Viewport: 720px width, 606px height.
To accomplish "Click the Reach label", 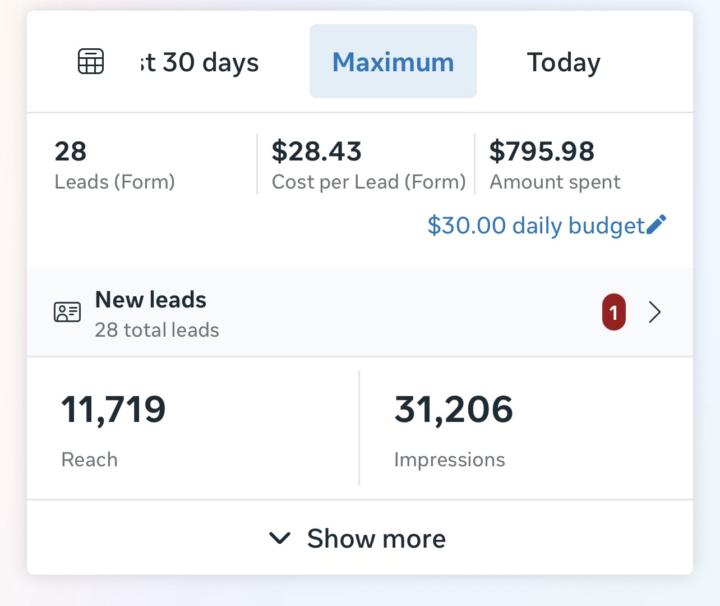I will click(90, 460).
